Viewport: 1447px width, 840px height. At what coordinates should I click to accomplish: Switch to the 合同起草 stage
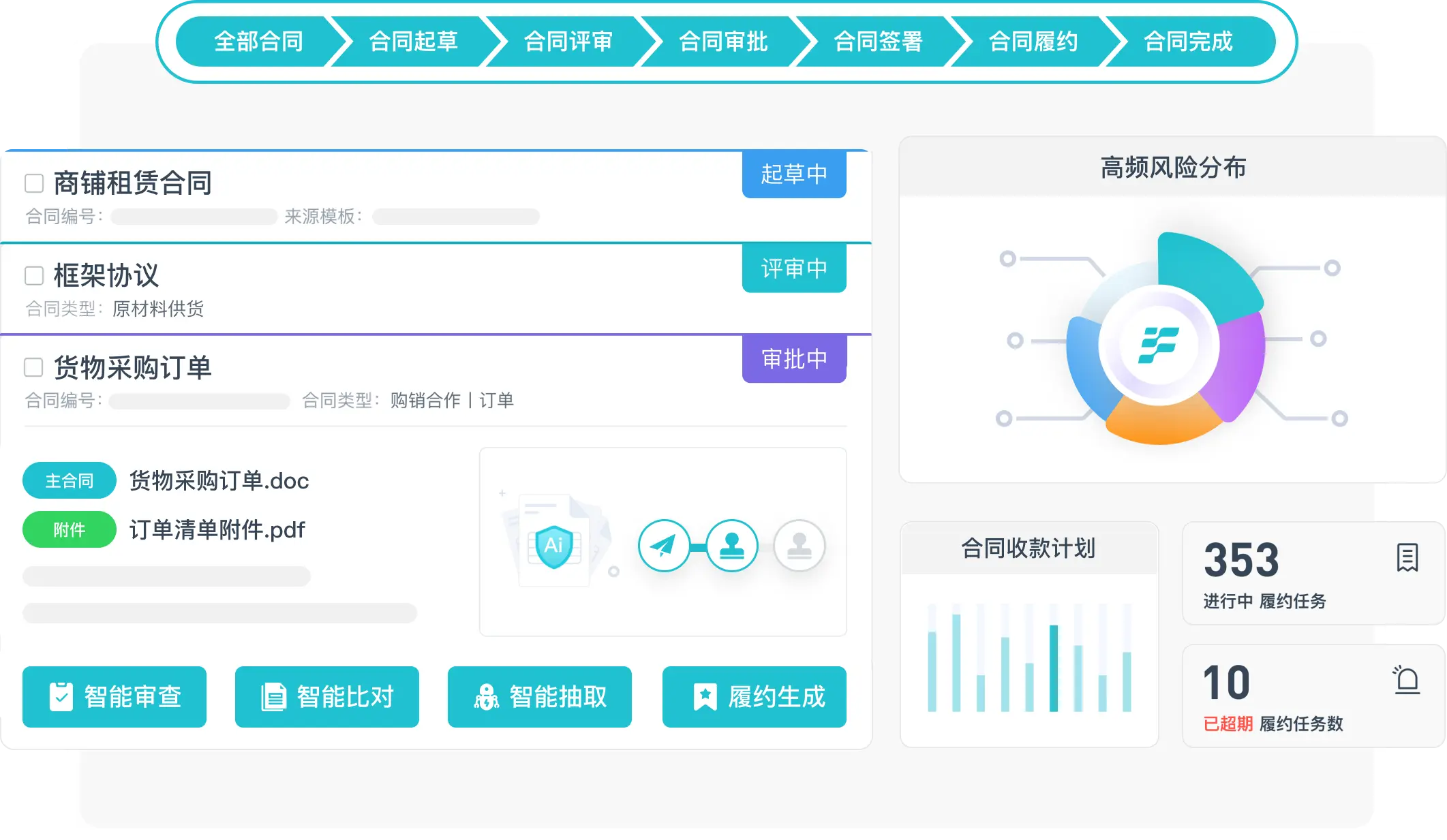click(x=414, y=42)
